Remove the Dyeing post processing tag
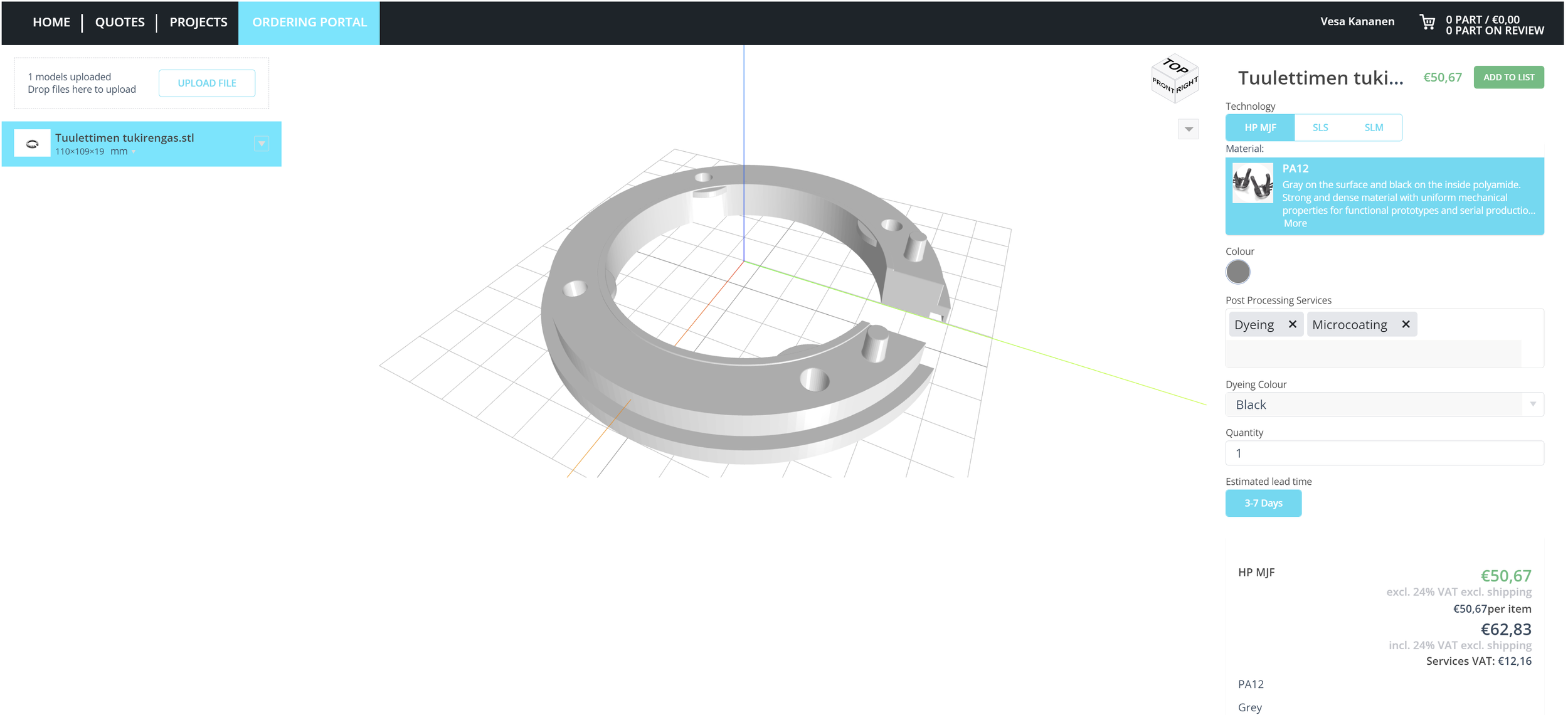The height and width of the screenshot is (715, 1568). (x=1293, y=324)
